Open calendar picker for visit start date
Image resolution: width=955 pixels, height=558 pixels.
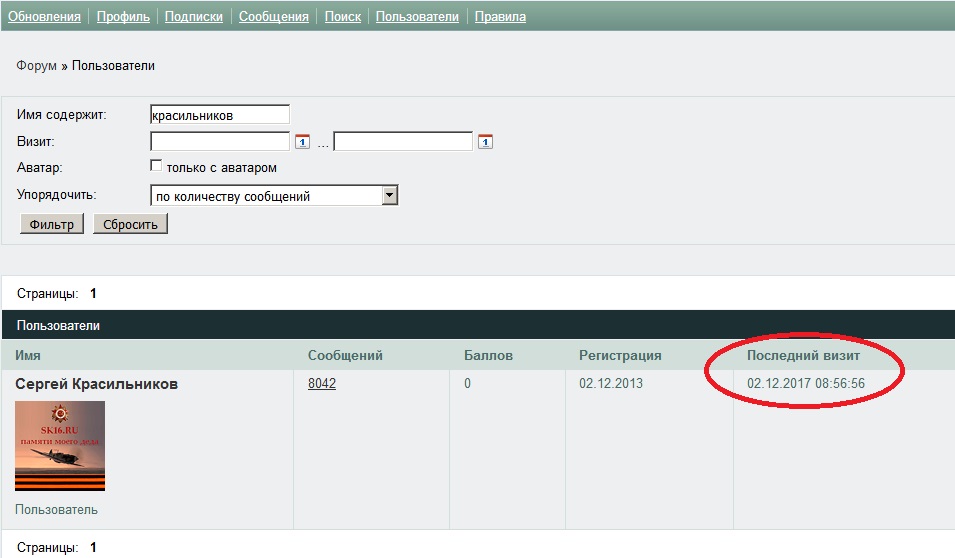pyautogui.click(x=303, y=142)
